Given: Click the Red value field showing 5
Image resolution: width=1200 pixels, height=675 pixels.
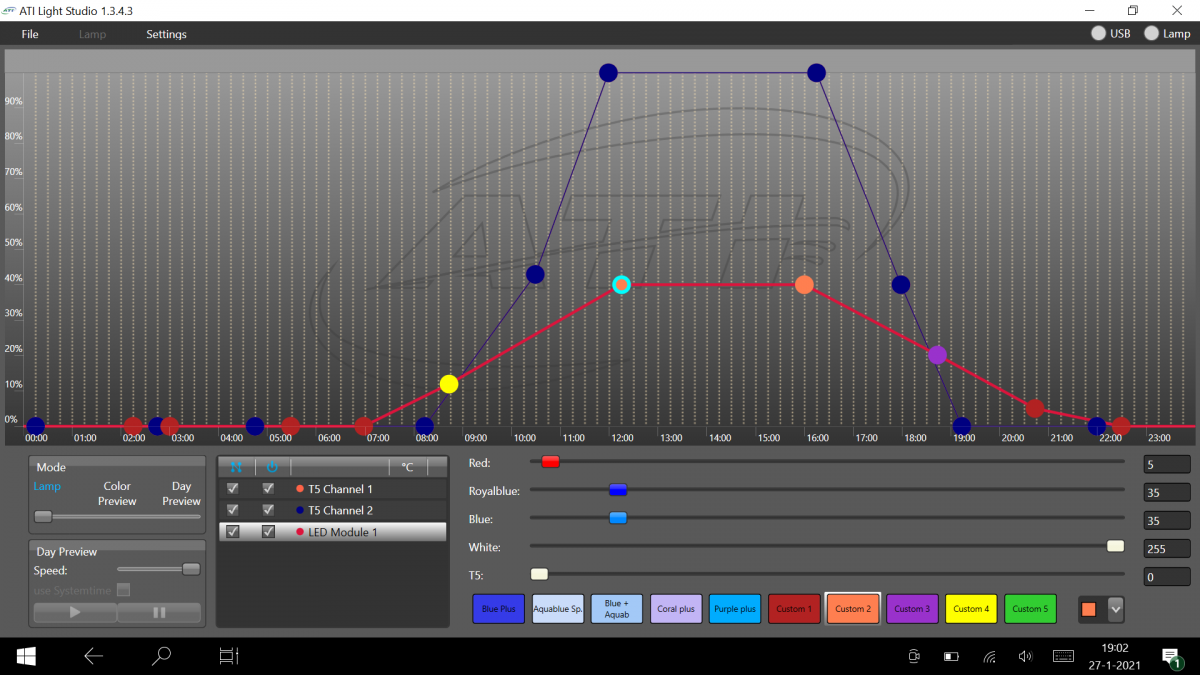Looking at the screenshot, I should 1167,464.
